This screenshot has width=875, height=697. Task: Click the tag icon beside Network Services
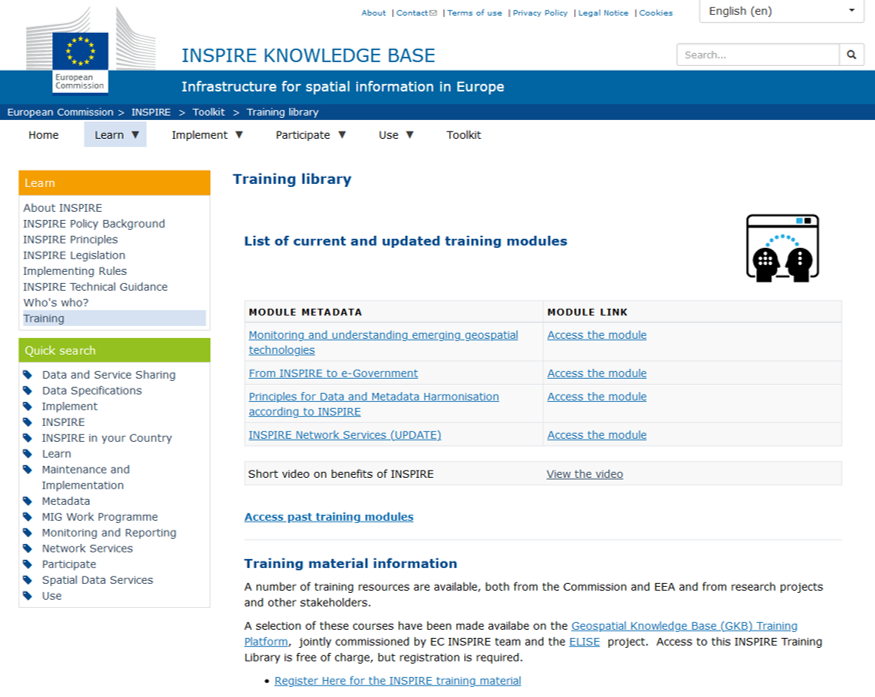(x=28, y=548)
